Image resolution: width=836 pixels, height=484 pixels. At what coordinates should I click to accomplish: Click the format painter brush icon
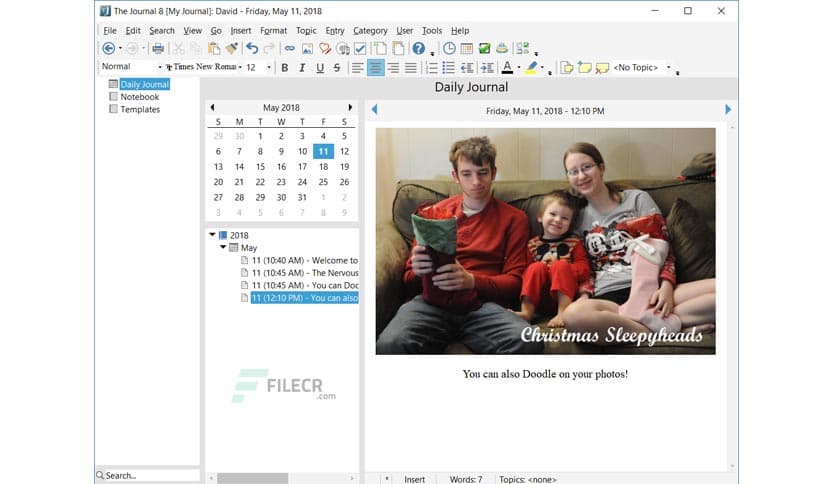(231, 49)
